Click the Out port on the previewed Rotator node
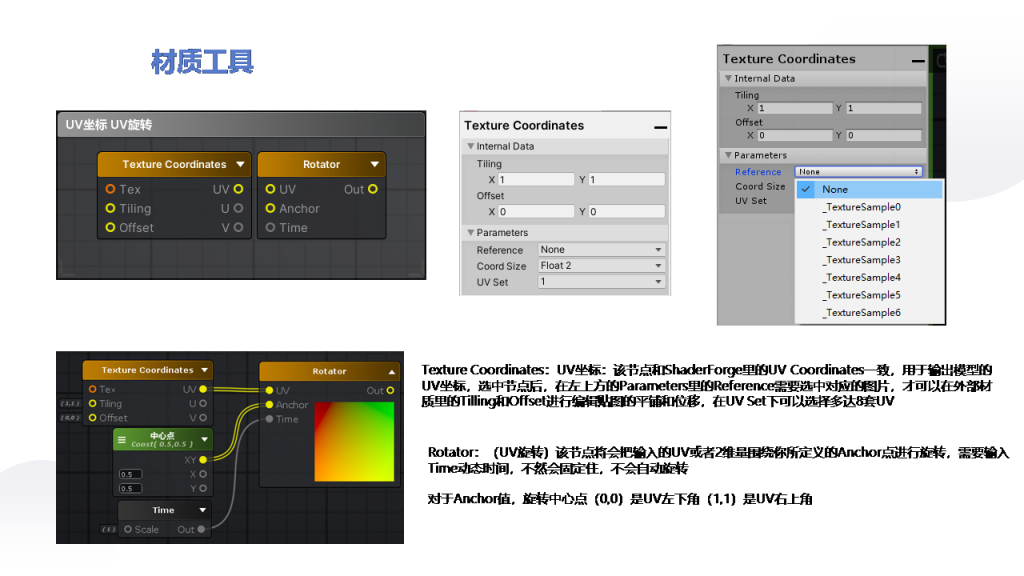Image resolution: width=1024 pixels, height=576 pixels. (391, 390)
